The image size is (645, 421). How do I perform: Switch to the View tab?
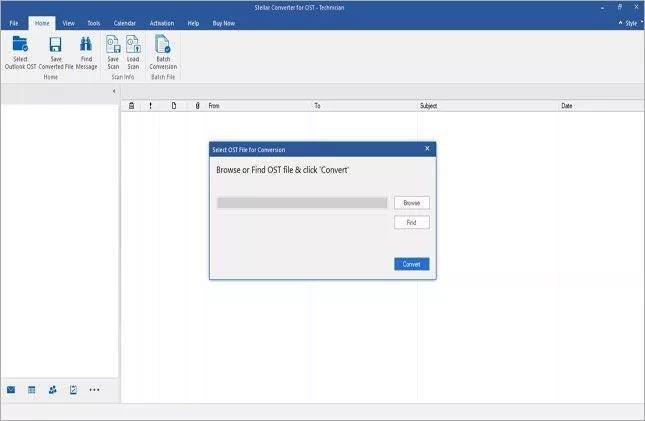coord(68,21)
